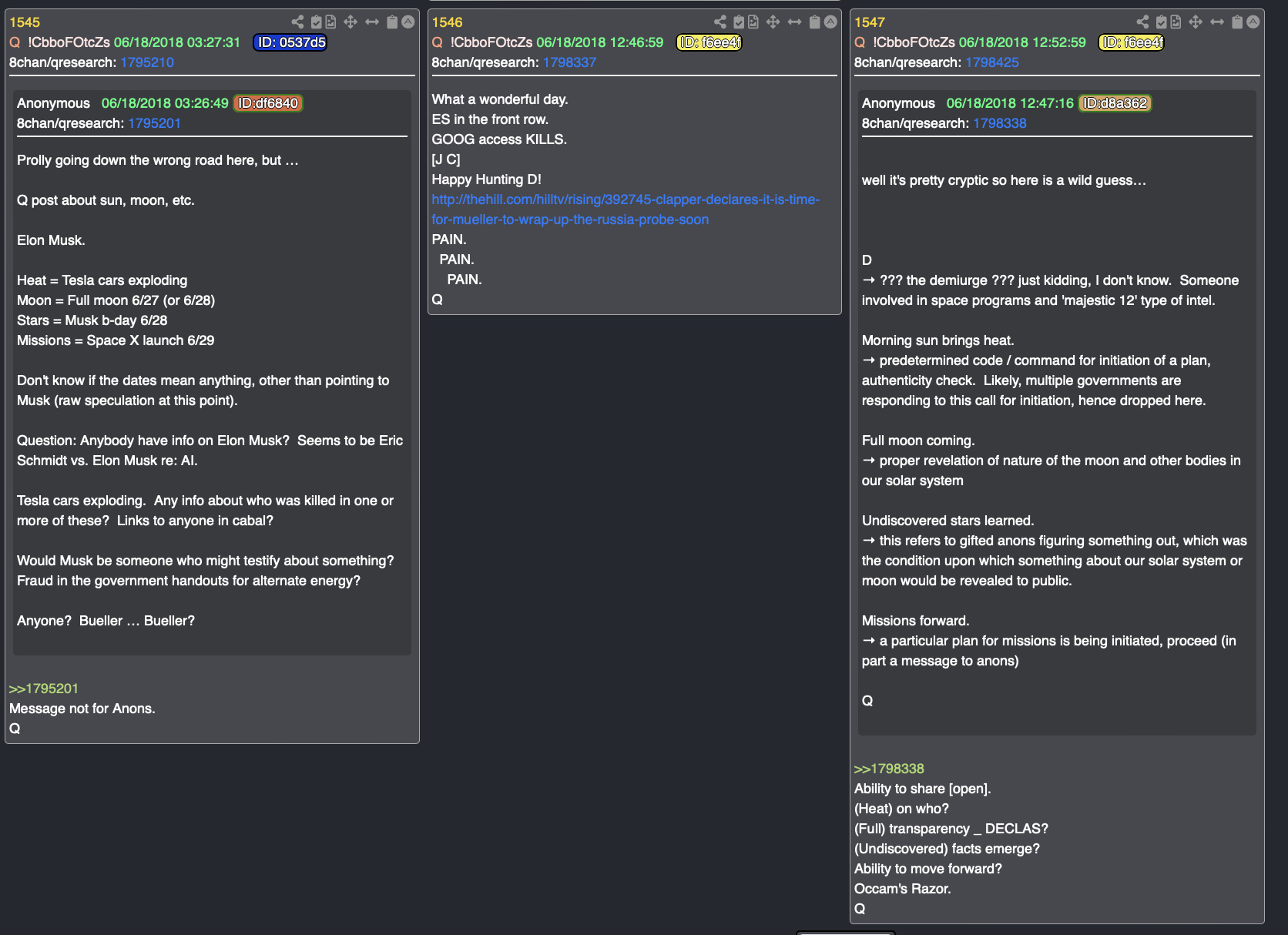Click the yellow ID: f6ee4f badge on post 1546
1288x935 pixels.
tap(709, 42)
